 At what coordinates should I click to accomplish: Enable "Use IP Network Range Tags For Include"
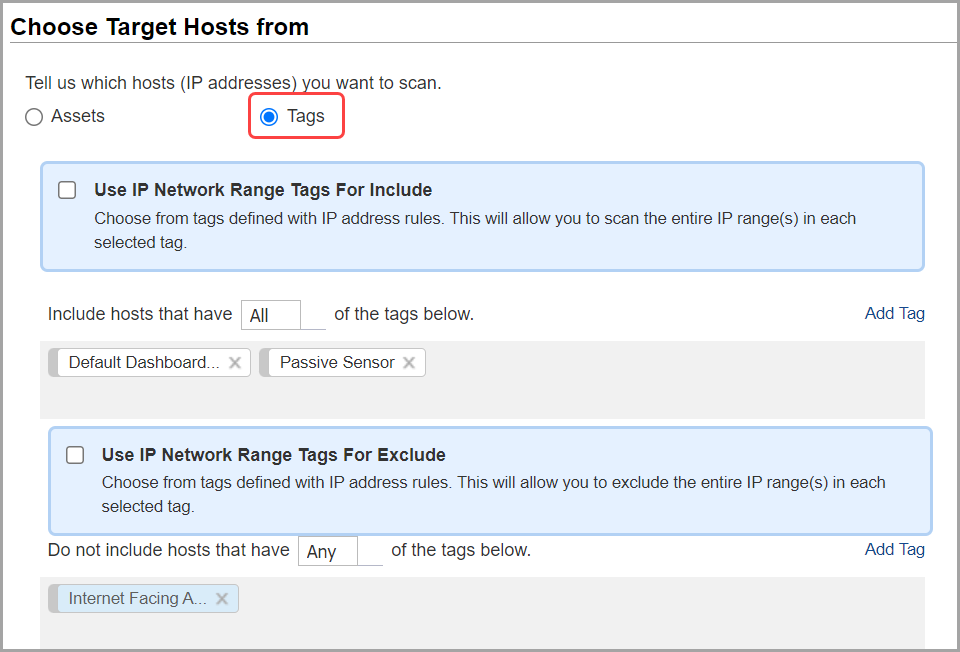pos(67,190)
